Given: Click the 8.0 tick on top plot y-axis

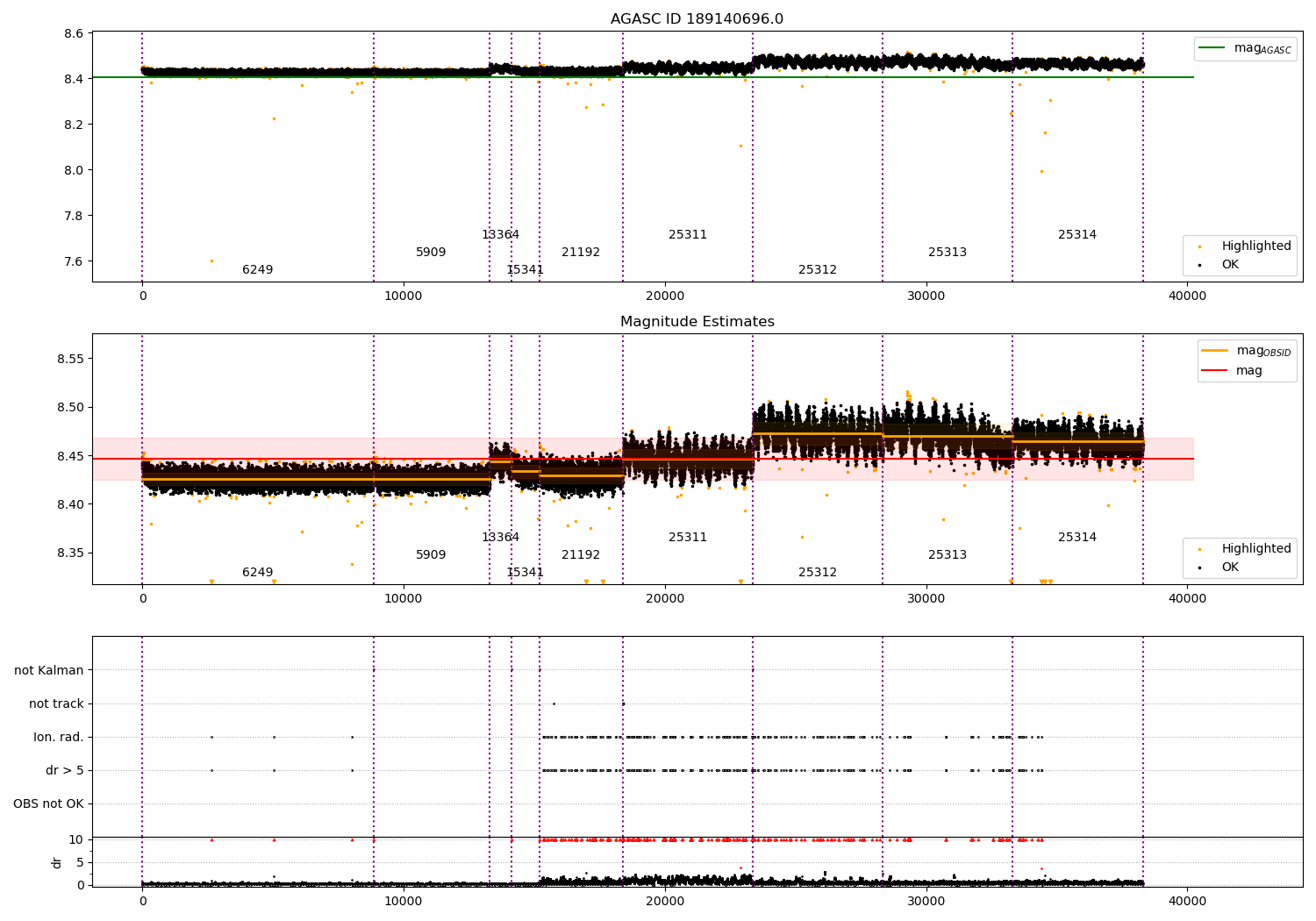Looking at the screenshot, I should pos(74,170).
